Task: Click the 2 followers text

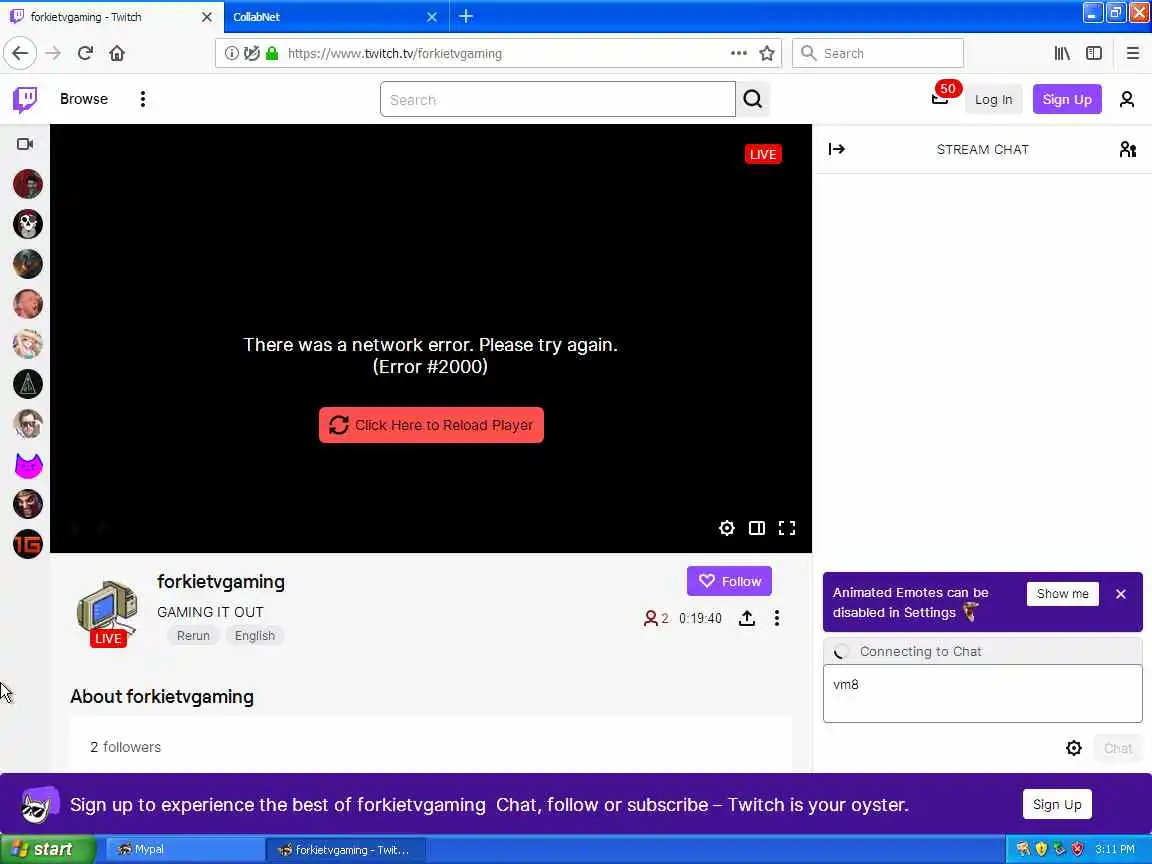Action: point(126,747)
